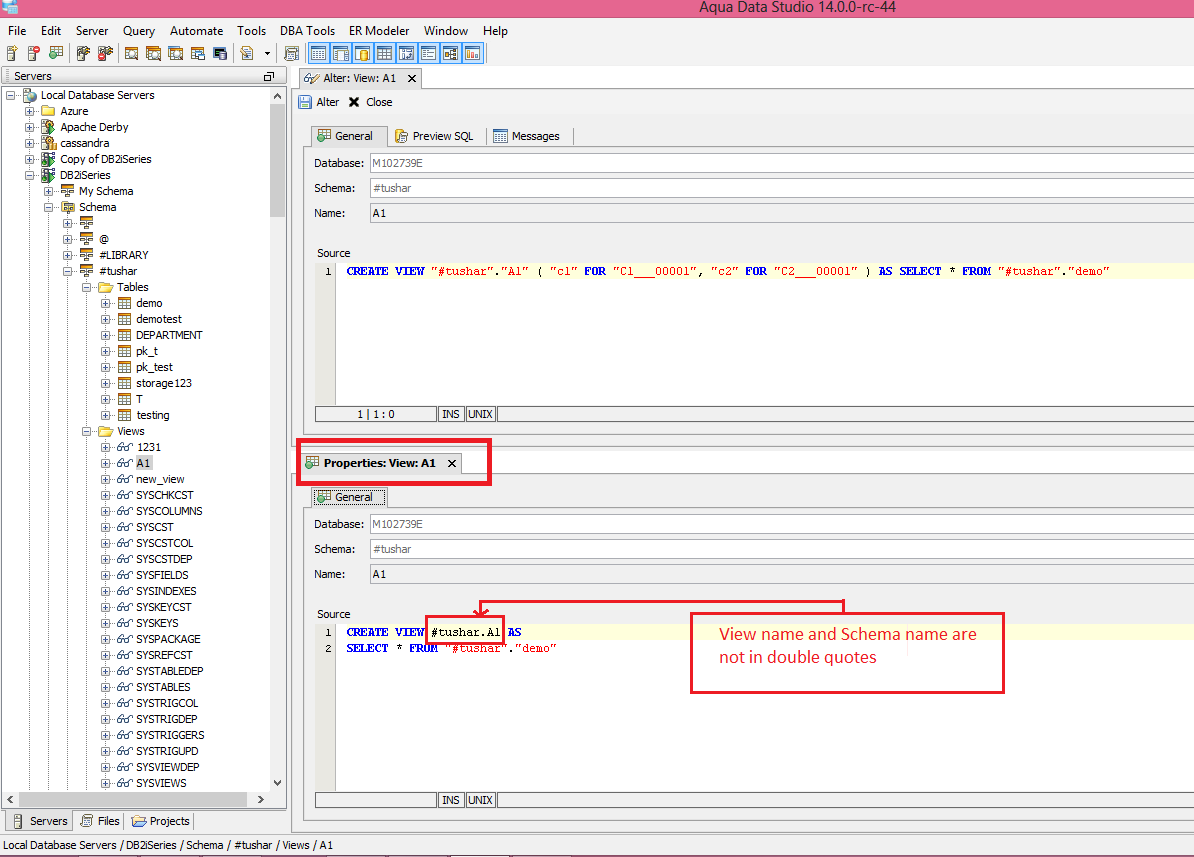This screenshot has width=1194, height=857.
Task: Collapse the #tushar schema node
Action: coord(68,271)
